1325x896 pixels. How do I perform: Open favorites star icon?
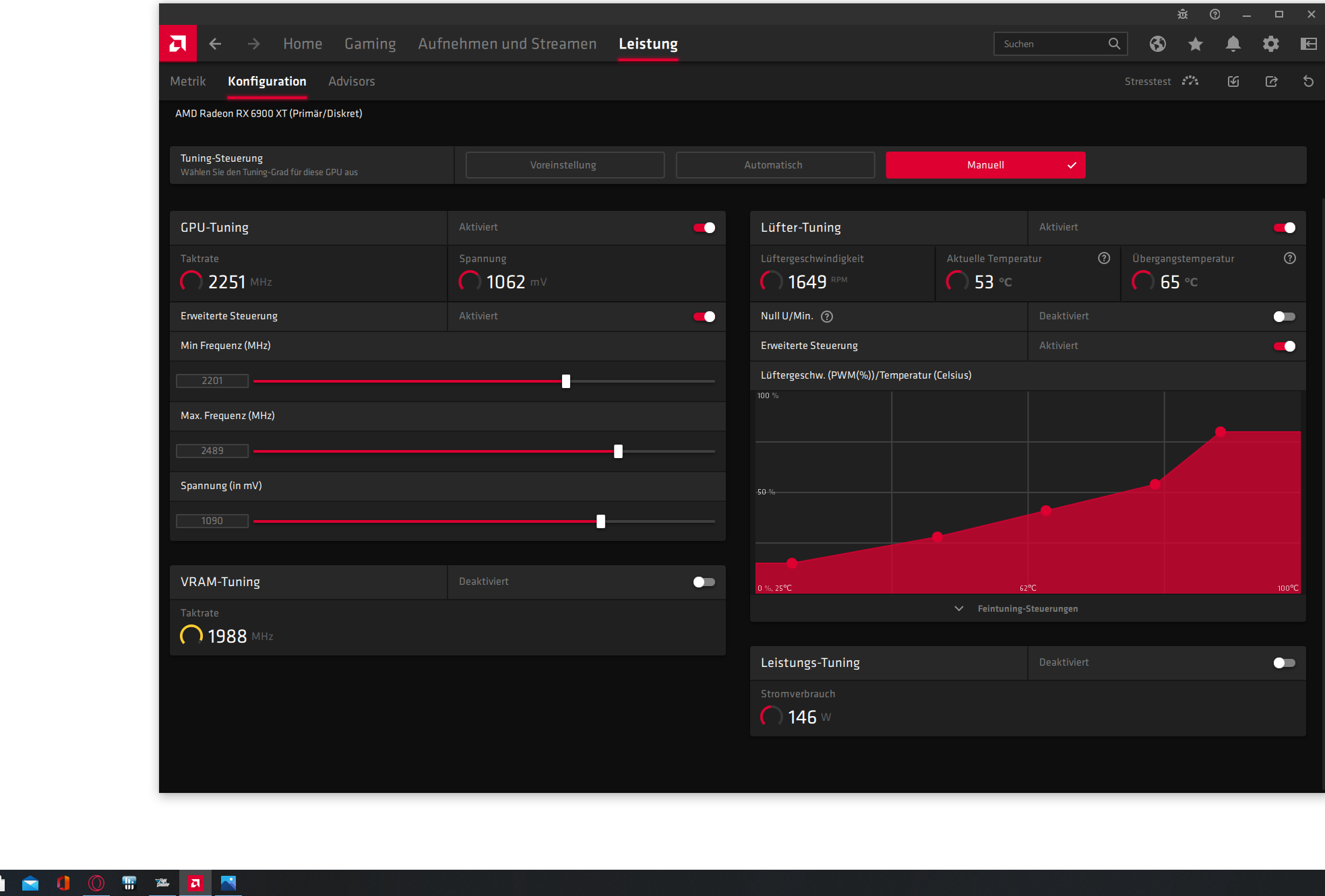(1195, 44)
